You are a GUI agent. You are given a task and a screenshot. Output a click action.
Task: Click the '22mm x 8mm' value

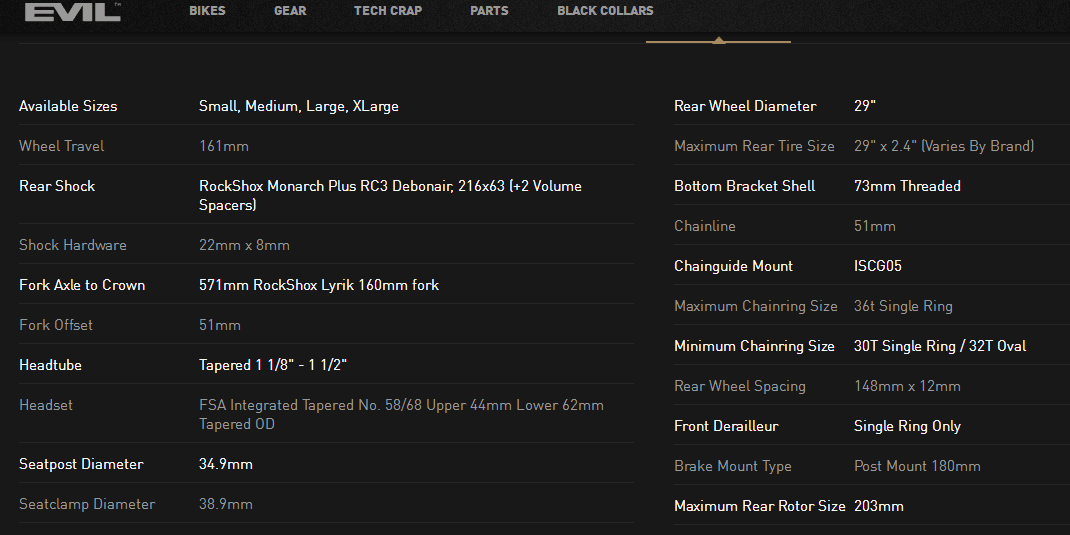pyautogui.click(x=244, y=245)
